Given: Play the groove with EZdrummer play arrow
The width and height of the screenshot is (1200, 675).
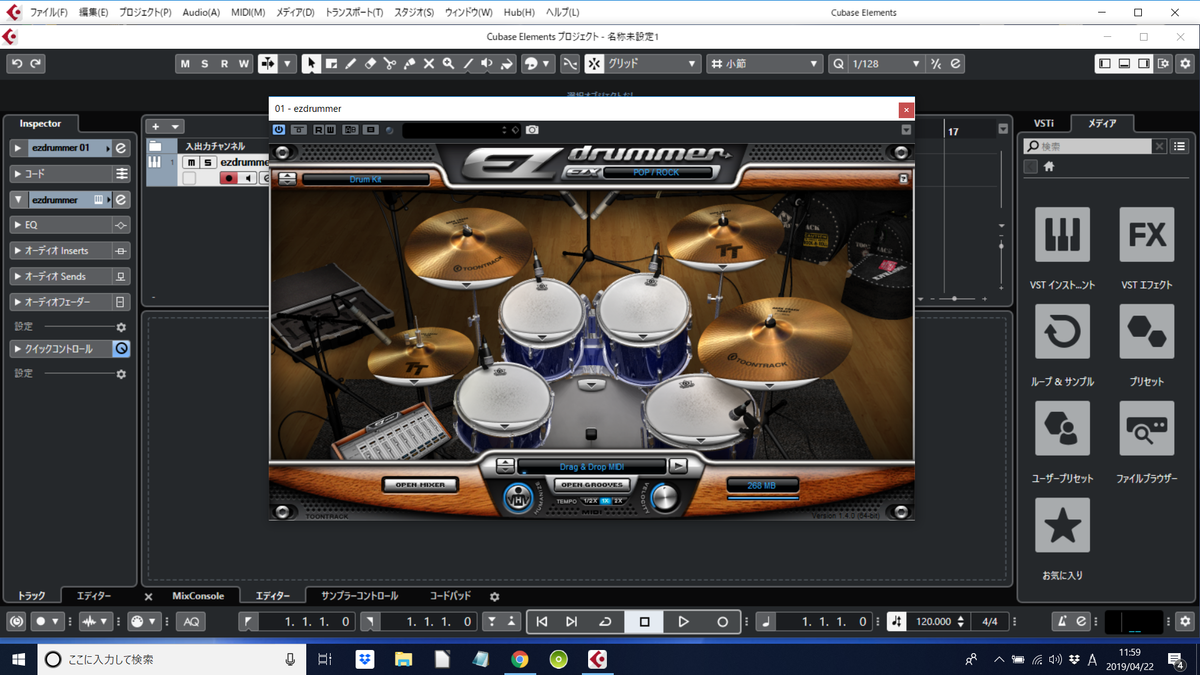Looking at the screenshot, I should 678,466.
